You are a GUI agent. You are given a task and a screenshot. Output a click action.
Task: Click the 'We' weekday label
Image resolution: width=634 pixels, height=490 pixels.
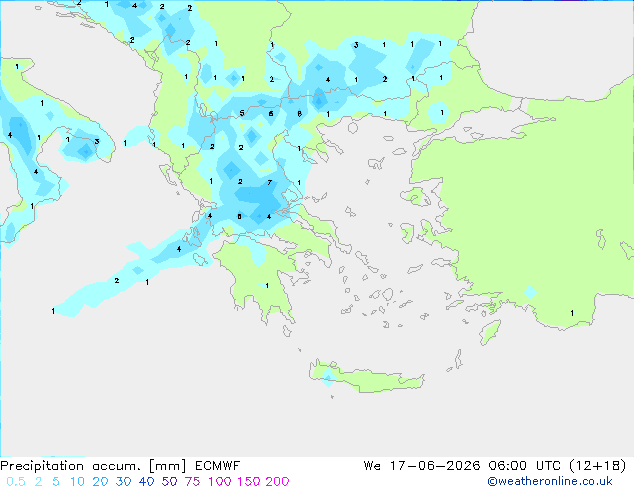click(372, 466)
